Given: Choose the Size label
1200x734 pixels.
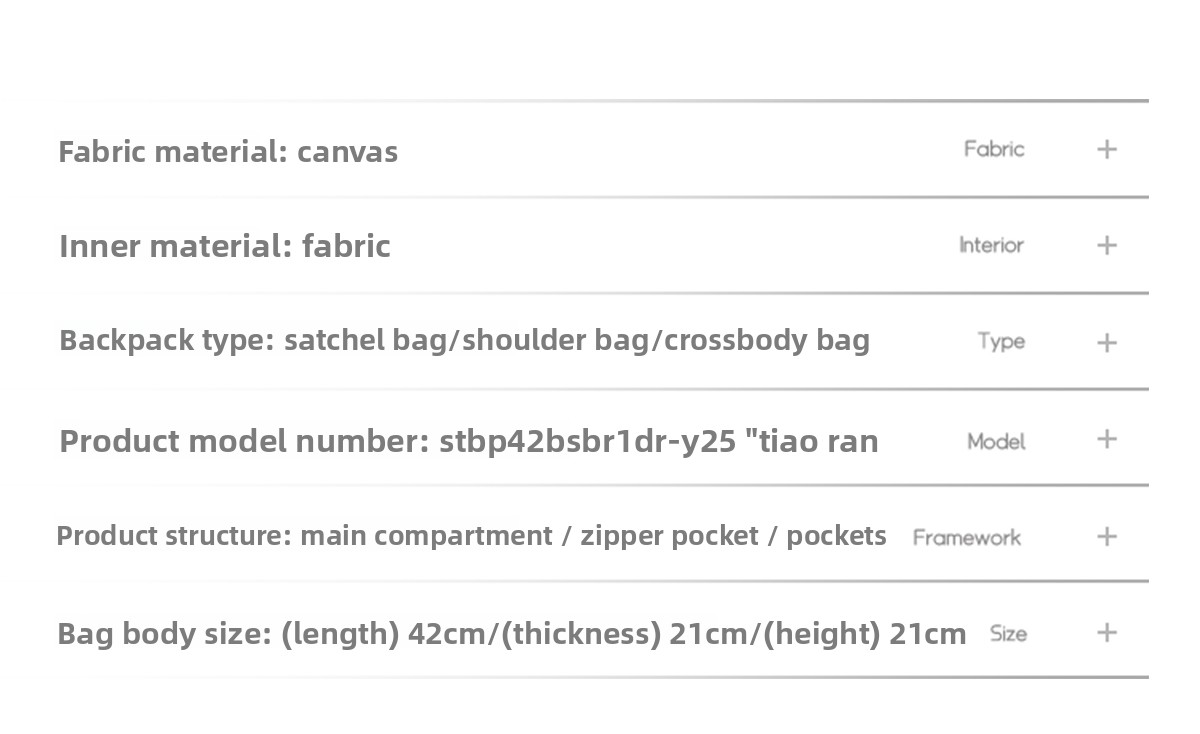Looking at the screenshot, I should pos(1008,633).
